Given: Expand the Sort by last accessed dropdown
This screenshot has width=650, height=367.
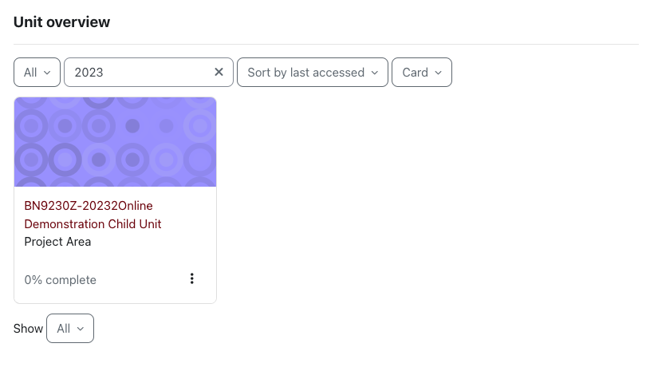Looking at the screenshot, I should (x=313, y=72).
